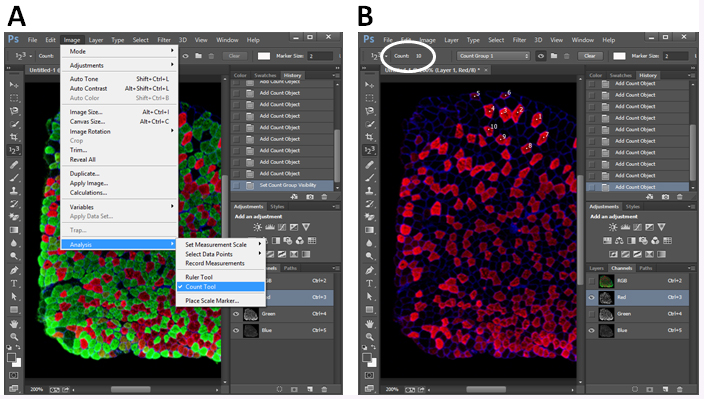Viewport: 704px width, 399px height.
Task: Open the Count Group 1 dropdown
Action: coord(493,56)
